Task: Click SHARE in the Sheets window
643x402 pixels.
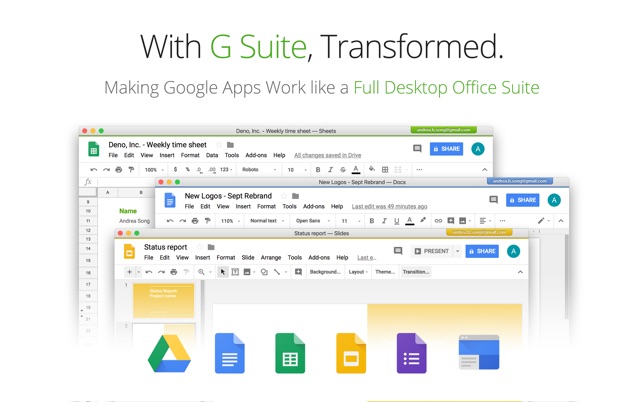Action: click(446, 149)
